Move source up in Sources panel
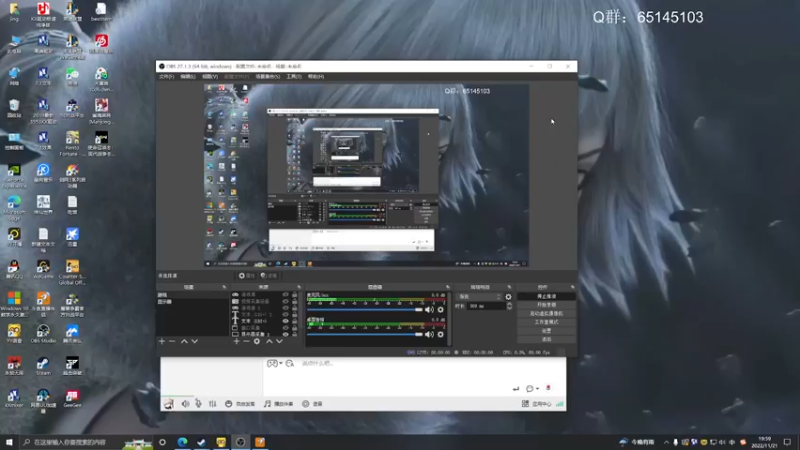Viewport: 800px width, 450px height. [x=269, y=341]
